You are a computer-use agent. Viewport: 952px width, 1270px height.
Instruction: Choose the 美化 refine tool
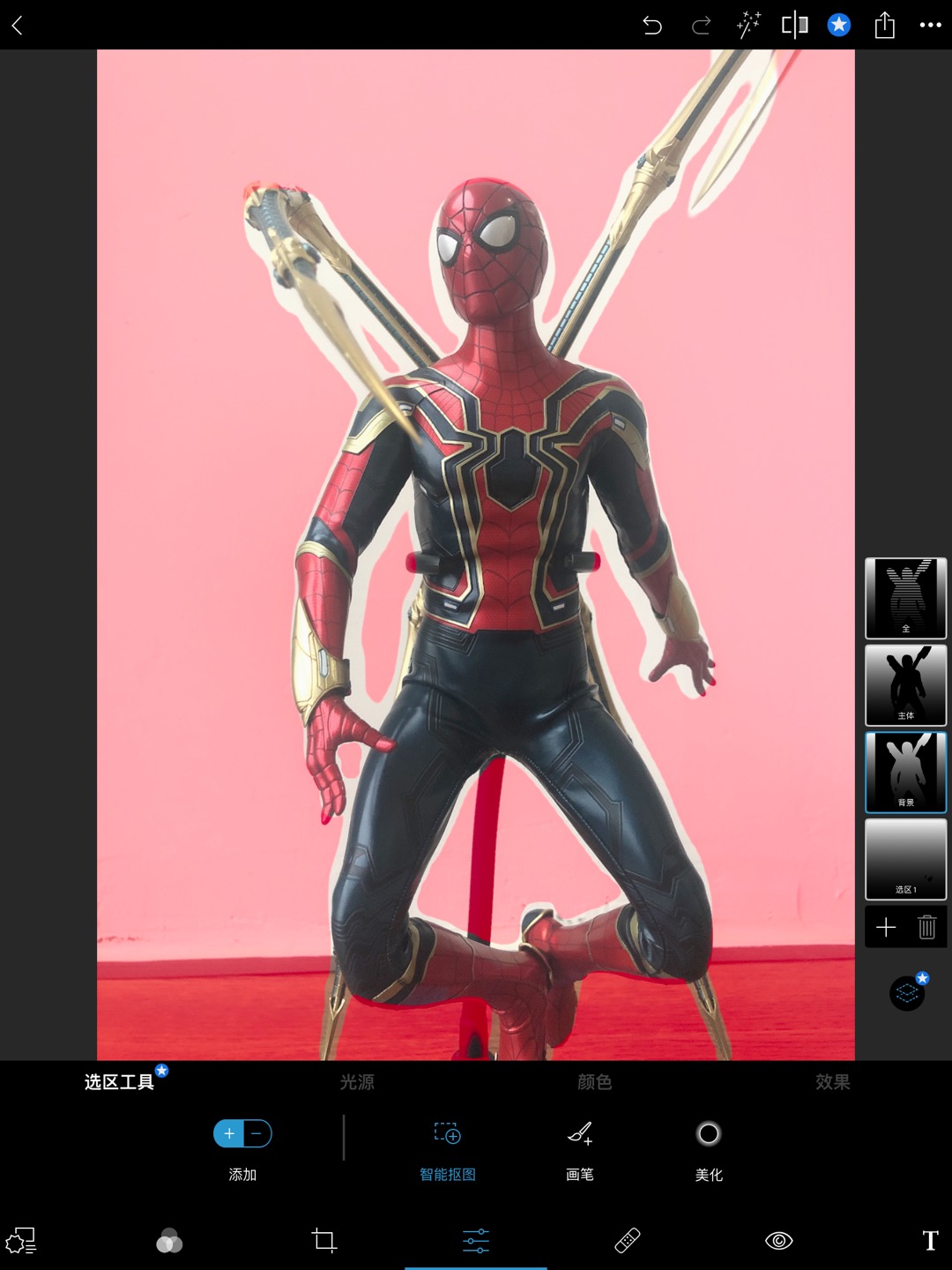tap(709, 1149)
